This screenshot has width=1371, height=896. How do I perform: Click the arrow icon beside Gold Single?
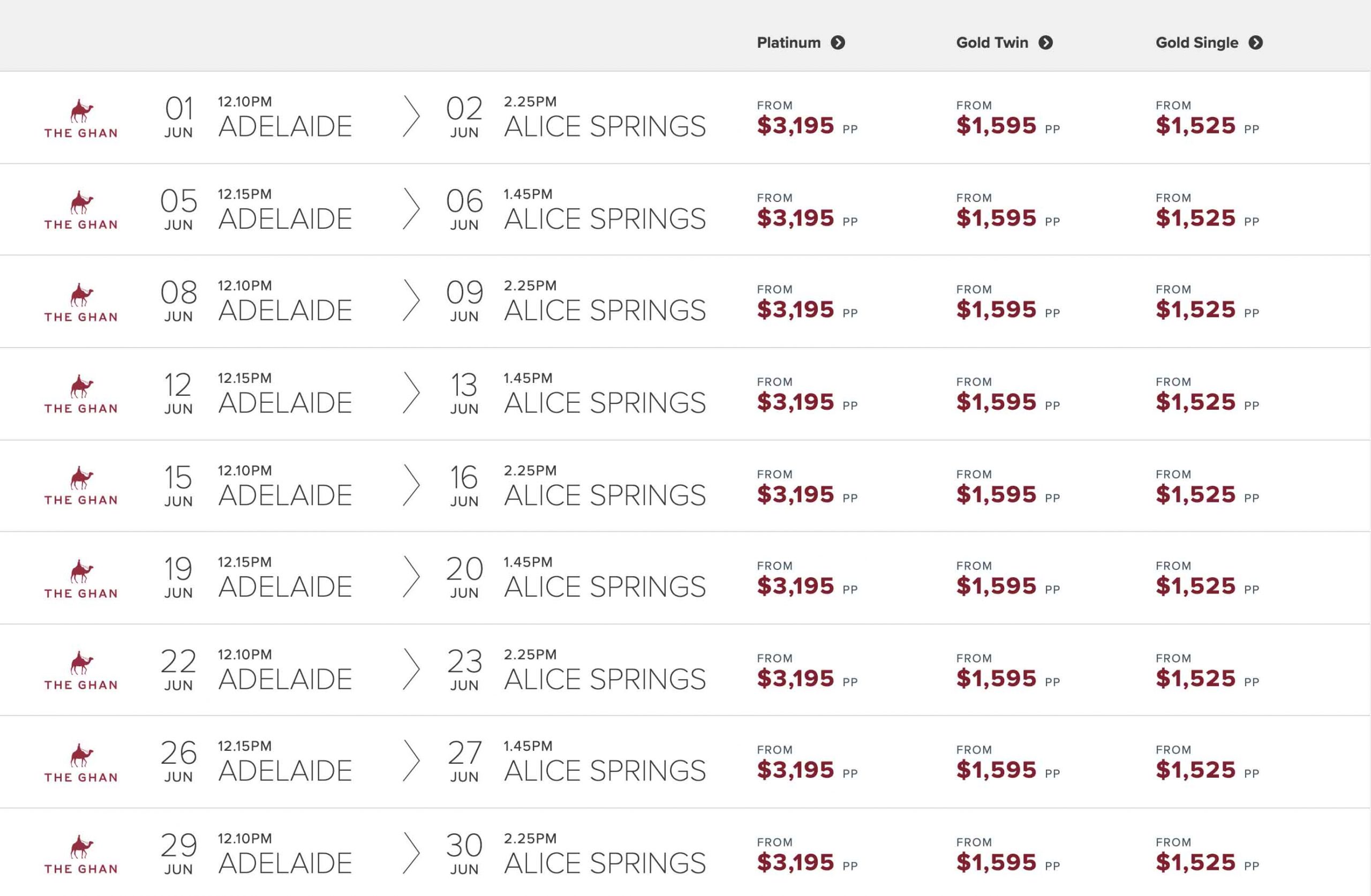[1256, 43]
